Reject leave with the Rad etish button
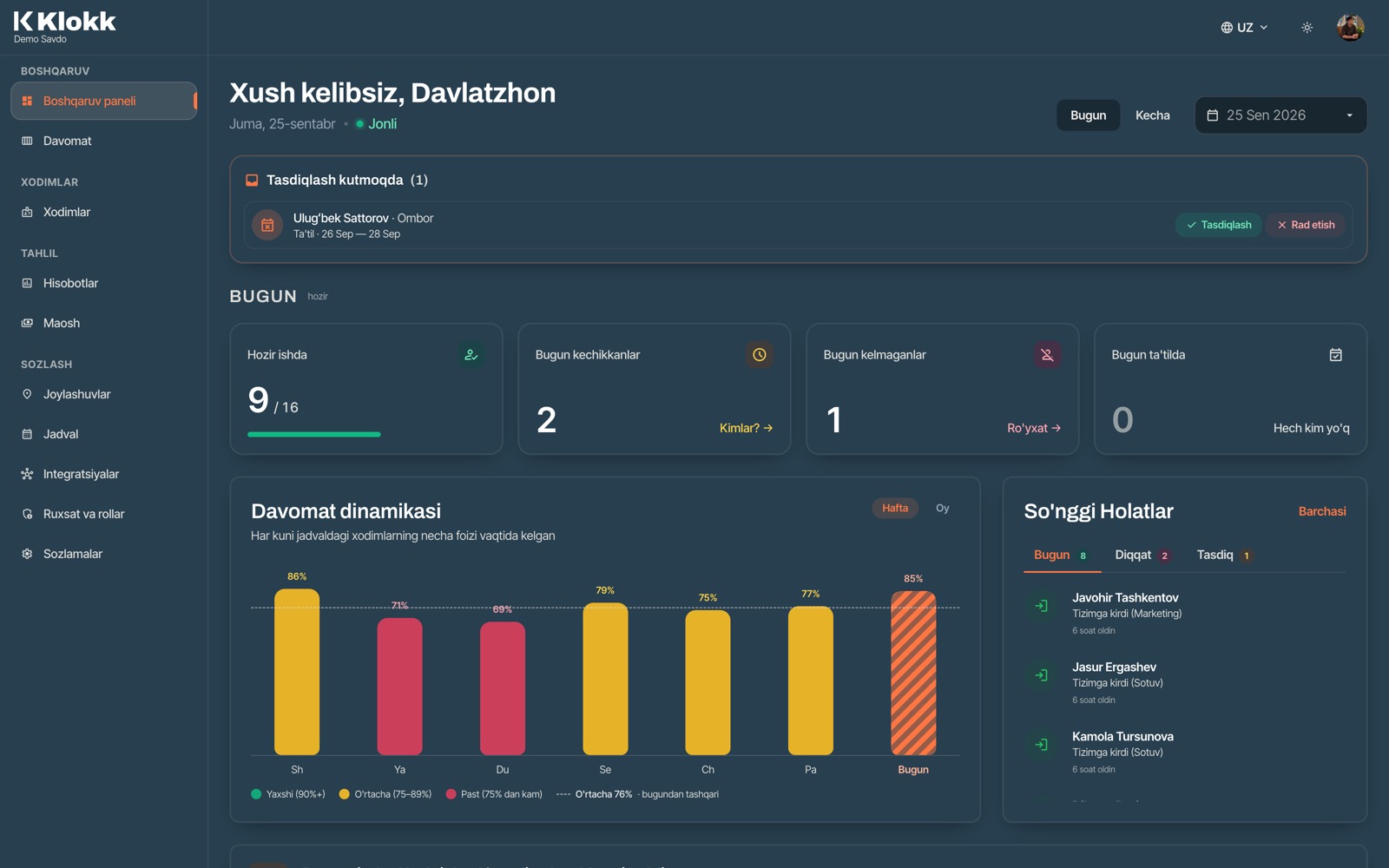Image resolution: width=1389 pixels, height=868 pixels. coord(1306,225)
